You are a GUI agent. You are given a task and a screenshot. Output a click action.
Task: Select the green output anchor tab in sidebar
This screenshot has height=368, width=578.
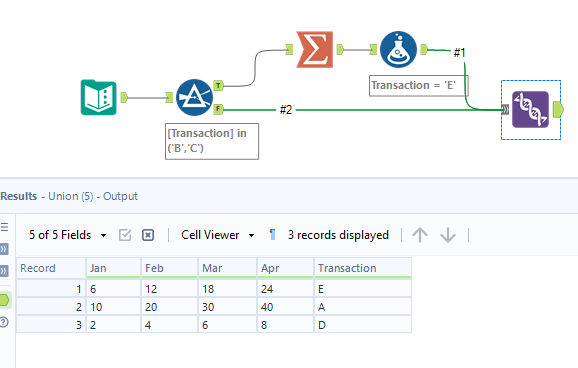click(5, 300)
